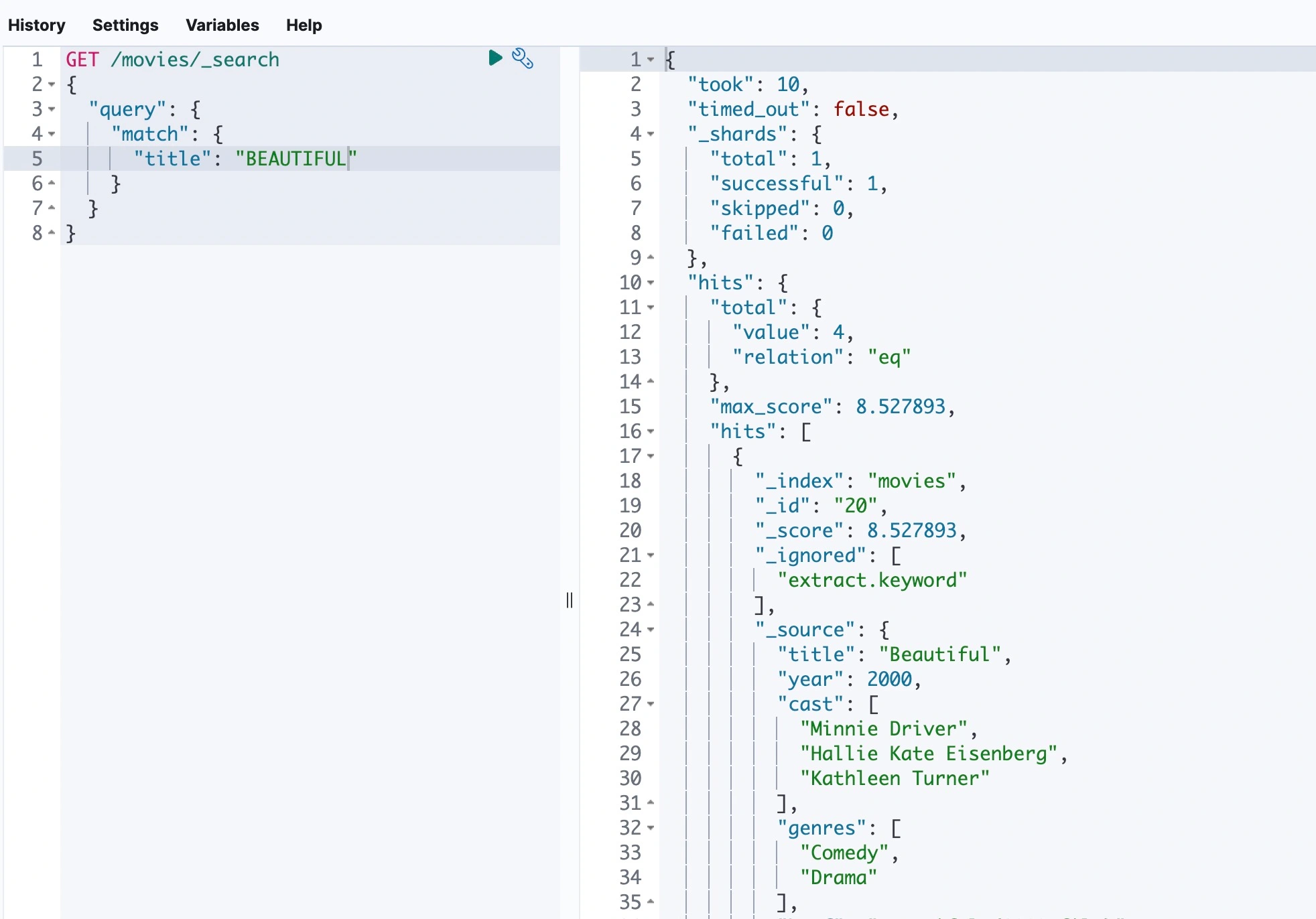Image resolution: width=1316 pixels, height=919 pixels.
Task: Open the Settings menu
Action: coord(125,25)
